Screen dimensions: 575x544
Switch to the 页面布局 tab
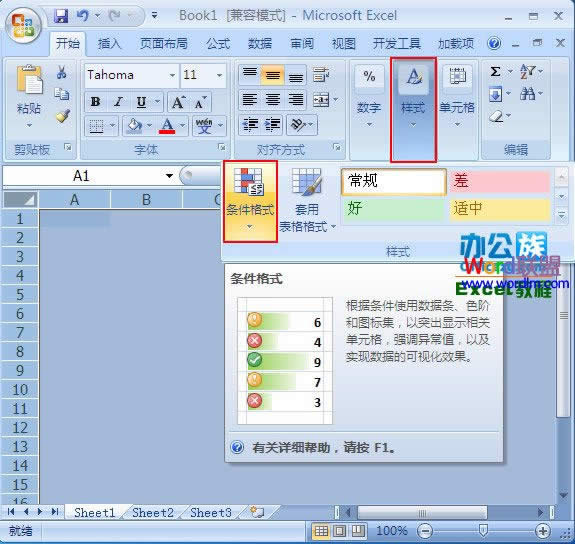click(164, 44)
